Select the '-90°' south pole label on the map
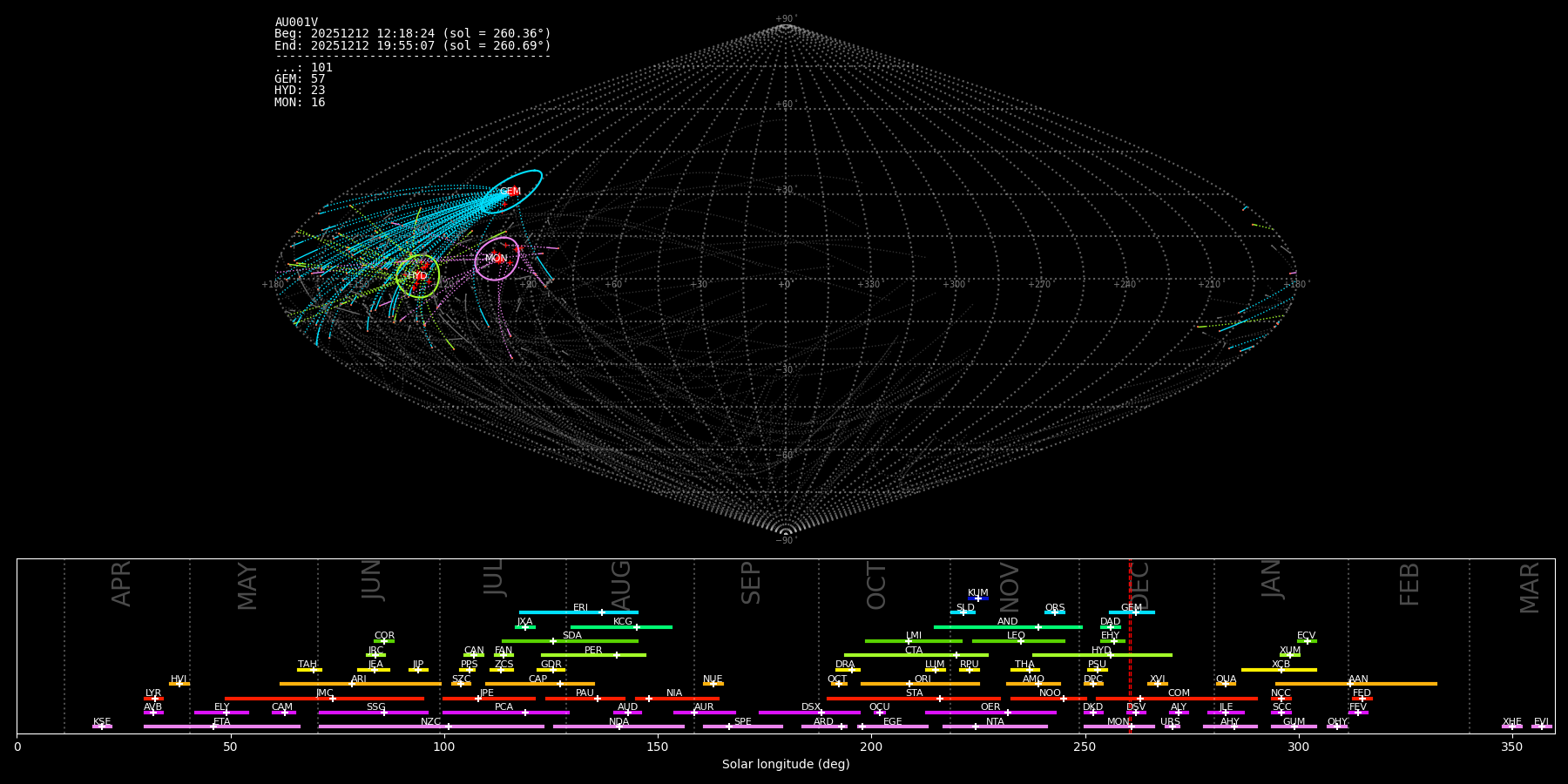1568x784 pixels. (786, 540)
